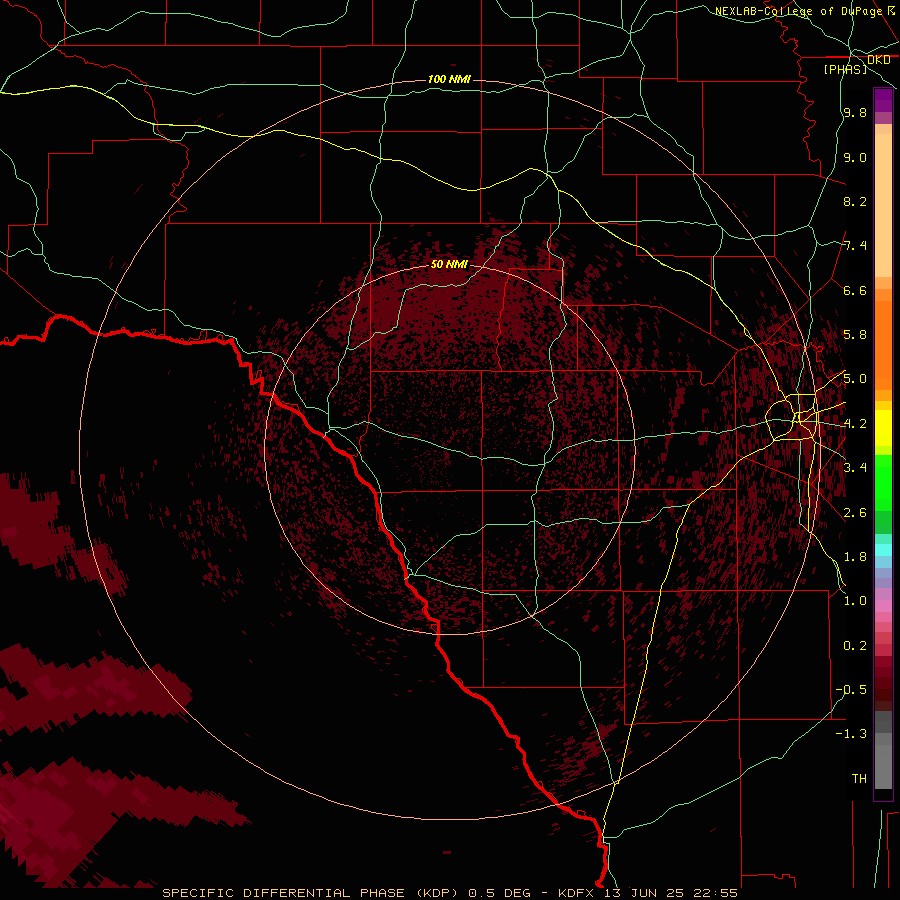Select the 9.0 value on color scale

[855, 157]
